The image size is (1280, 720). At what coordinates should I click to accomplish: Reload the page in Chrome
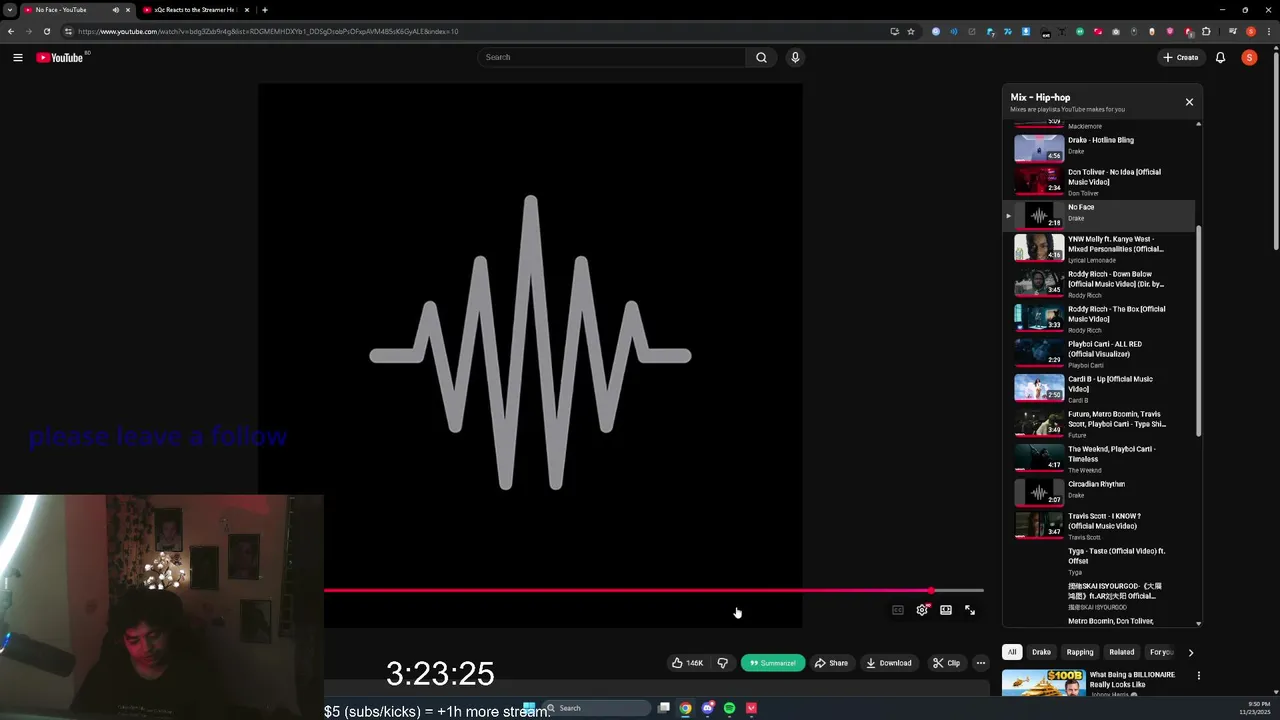46,31
